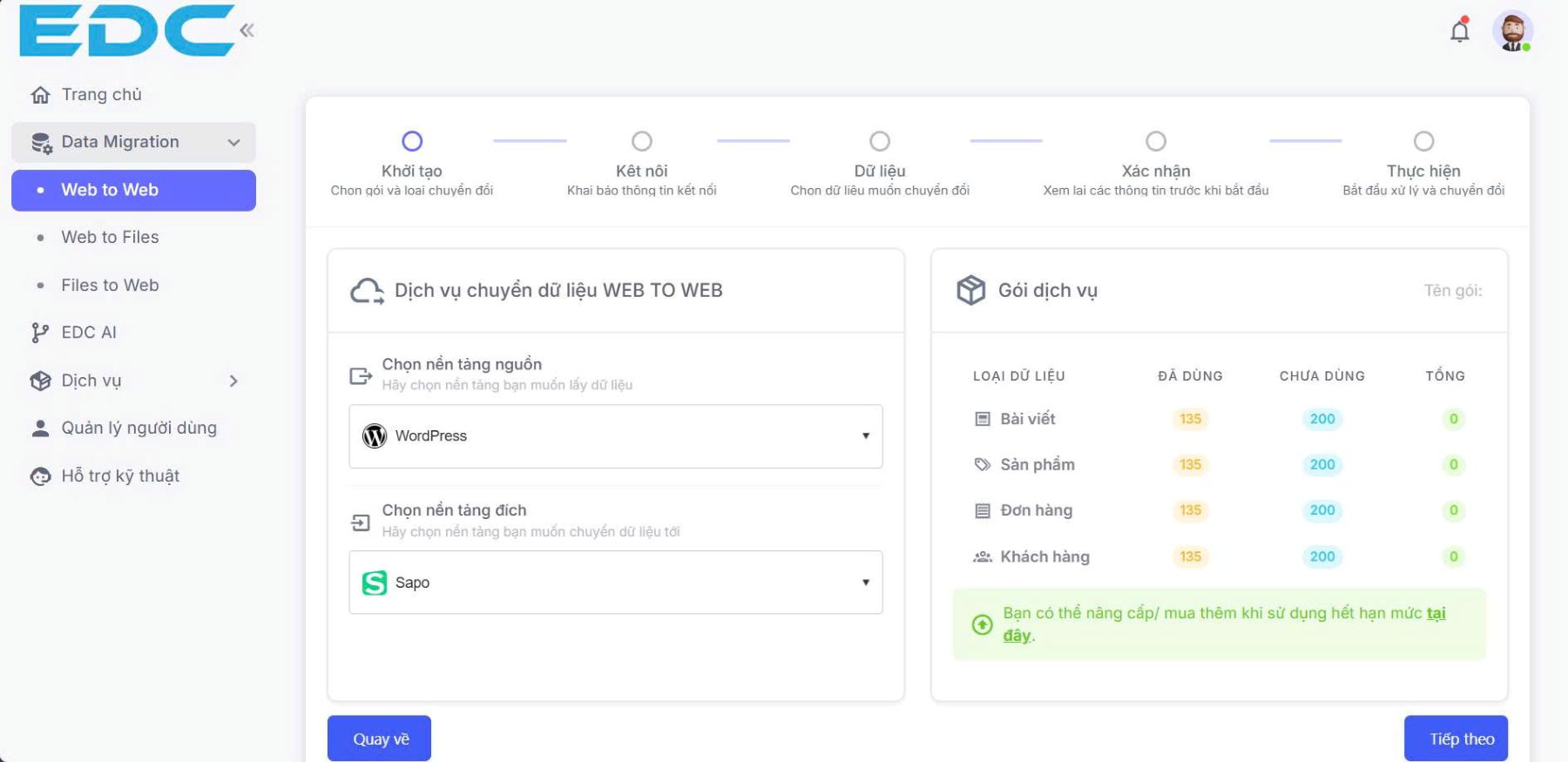The height and width of the screenshot is (762, 1568).
Task: Click the EDC AI branch icon
Action: coord(40,333)
